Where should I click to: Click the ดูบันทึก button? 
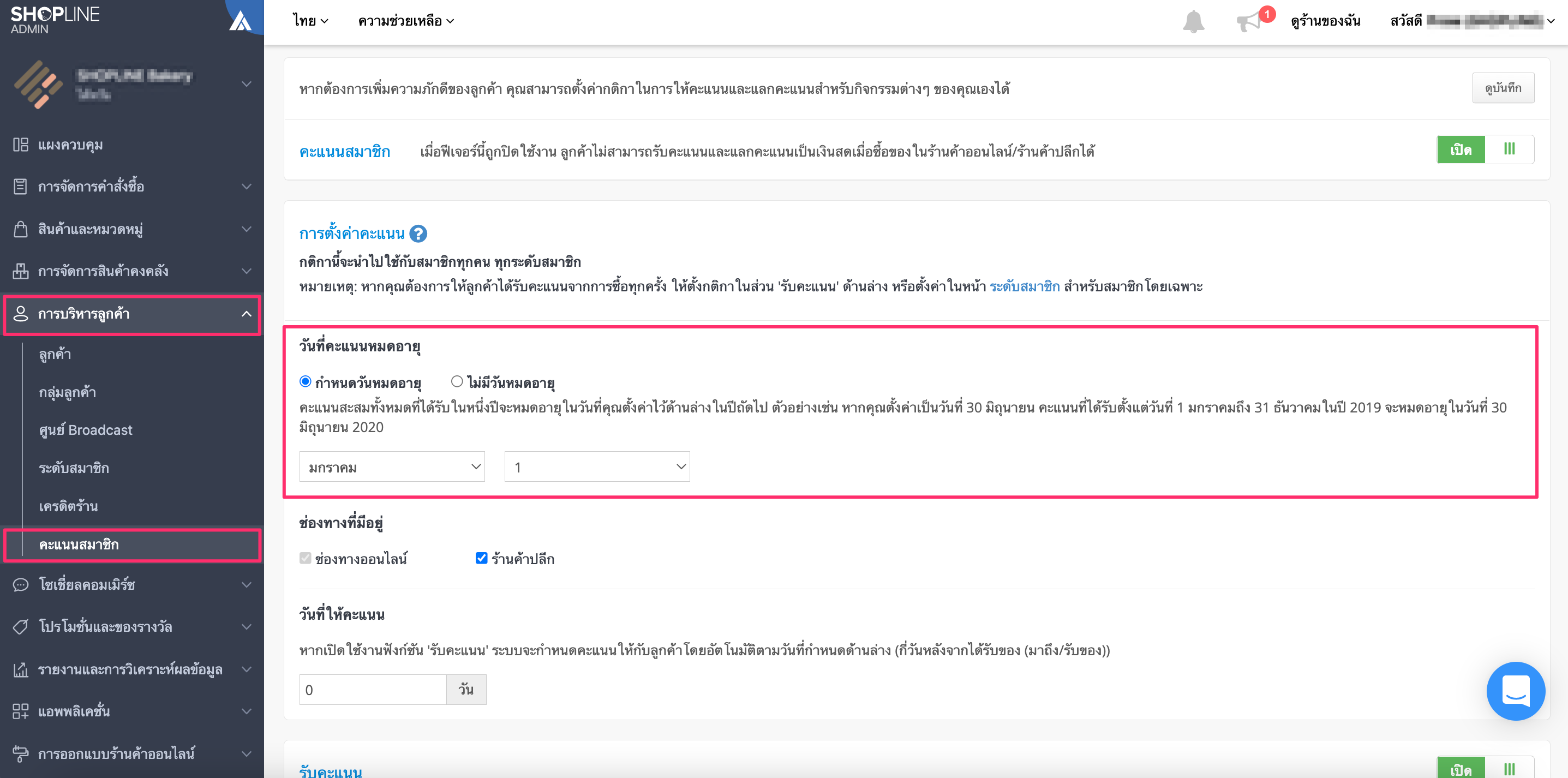[1503, 88]
